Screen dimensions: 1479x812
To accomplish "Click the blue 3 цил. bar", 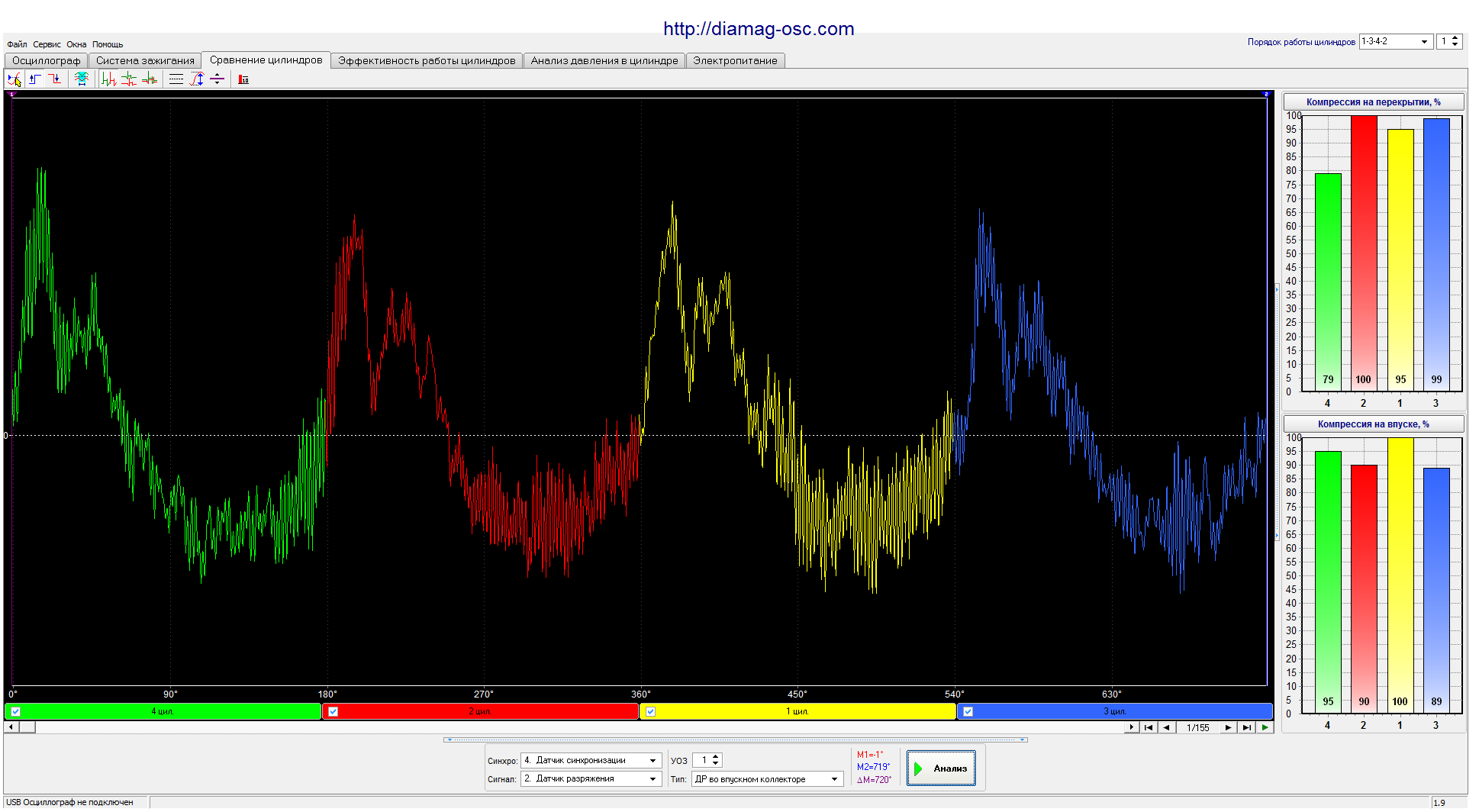I will pyautogui.click(x=1115, y=711).
